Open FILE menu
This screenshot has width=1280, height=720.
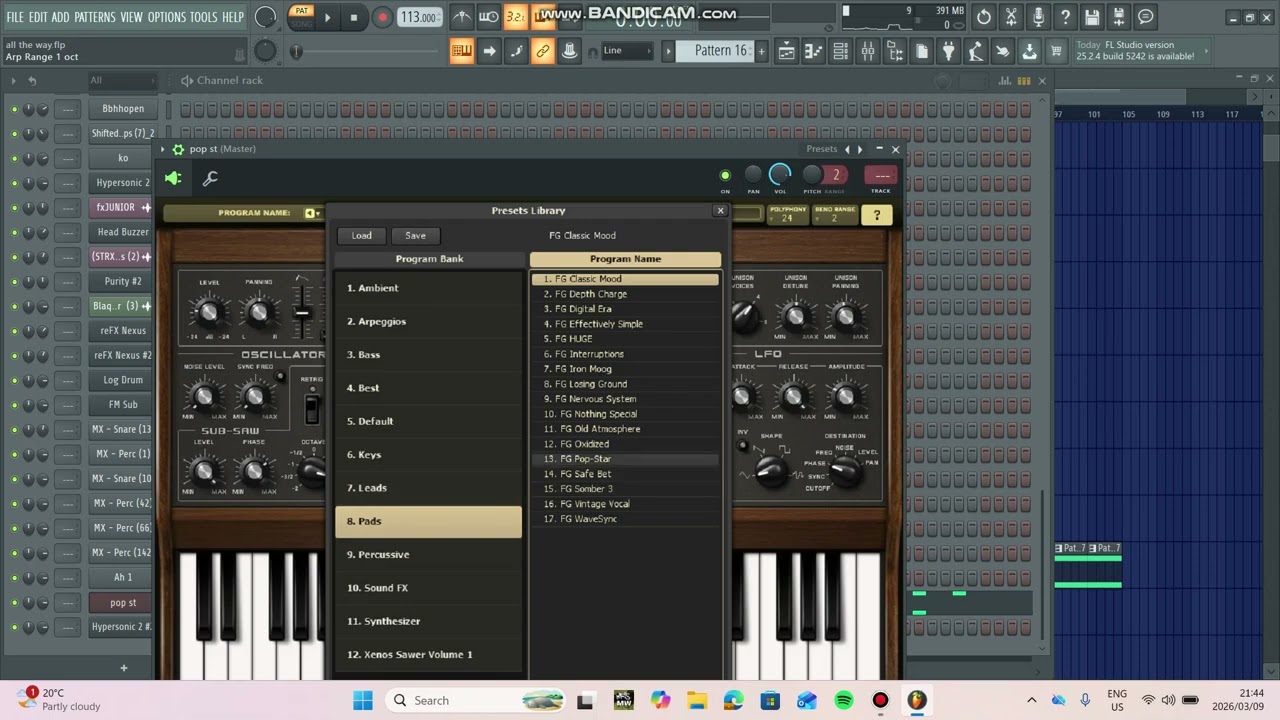[x=15, y=17]
